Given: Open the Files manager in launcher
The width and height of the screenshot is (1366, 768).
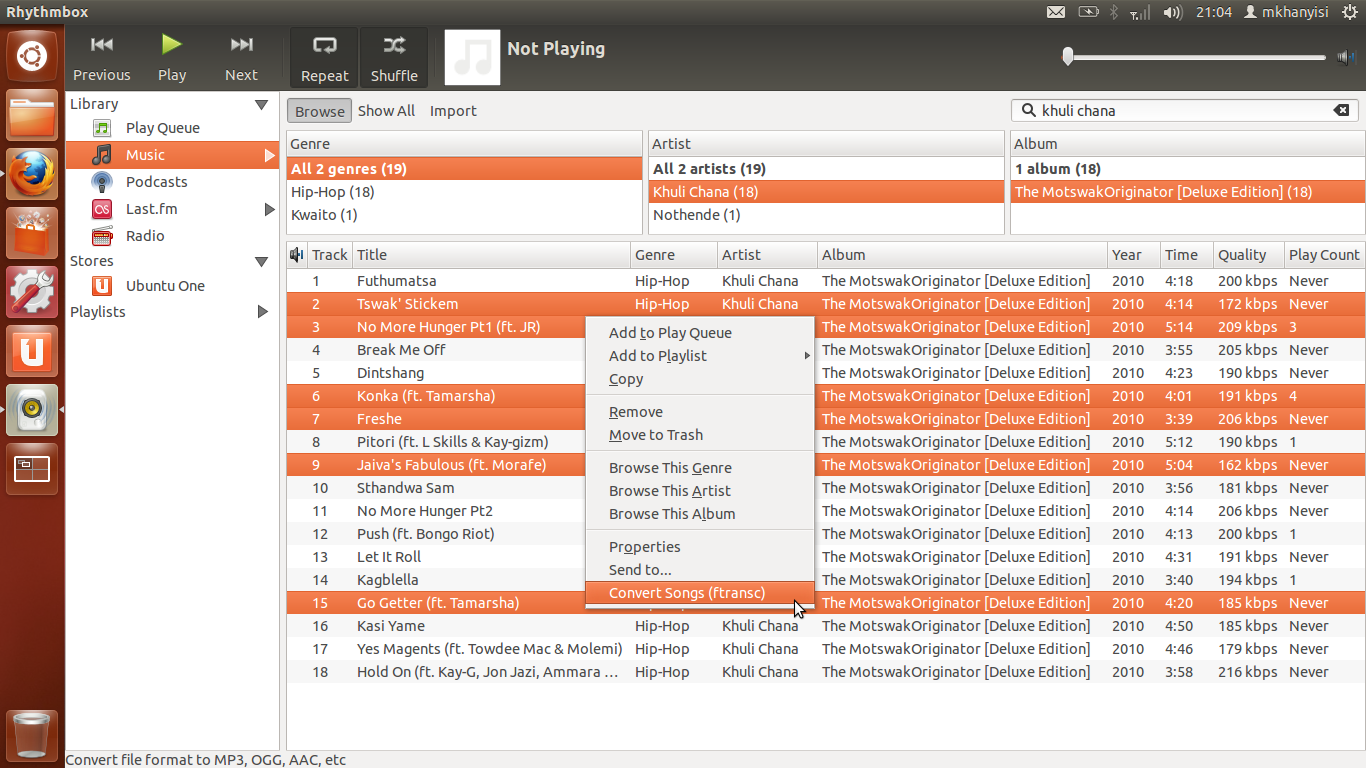Looking at the screenshot, I should coord(32,115).
